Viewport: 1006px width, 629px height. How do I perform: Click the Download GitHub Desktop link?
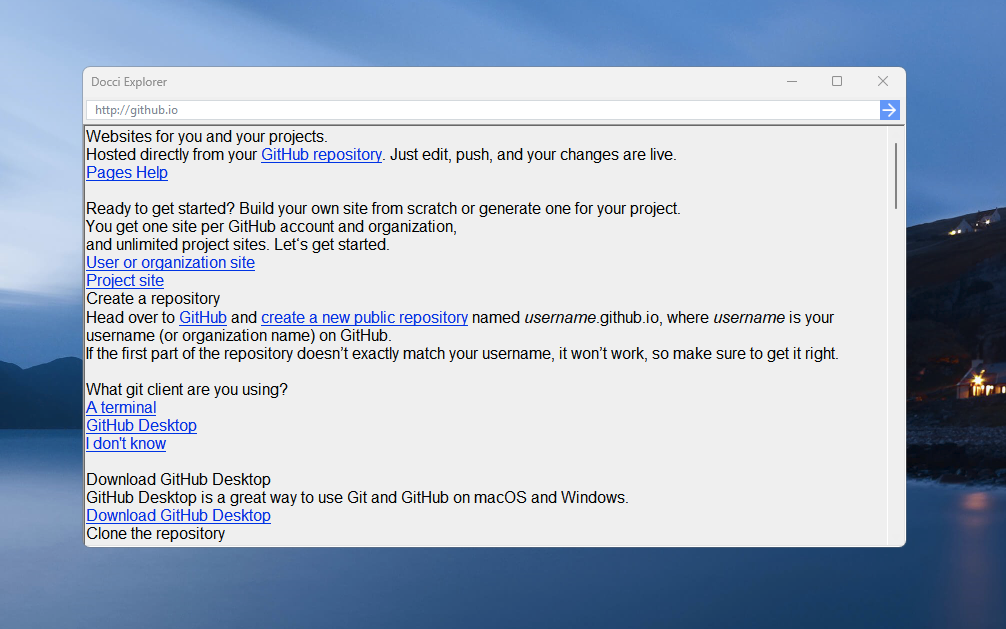pyautogui.click(x=178, y=515)
